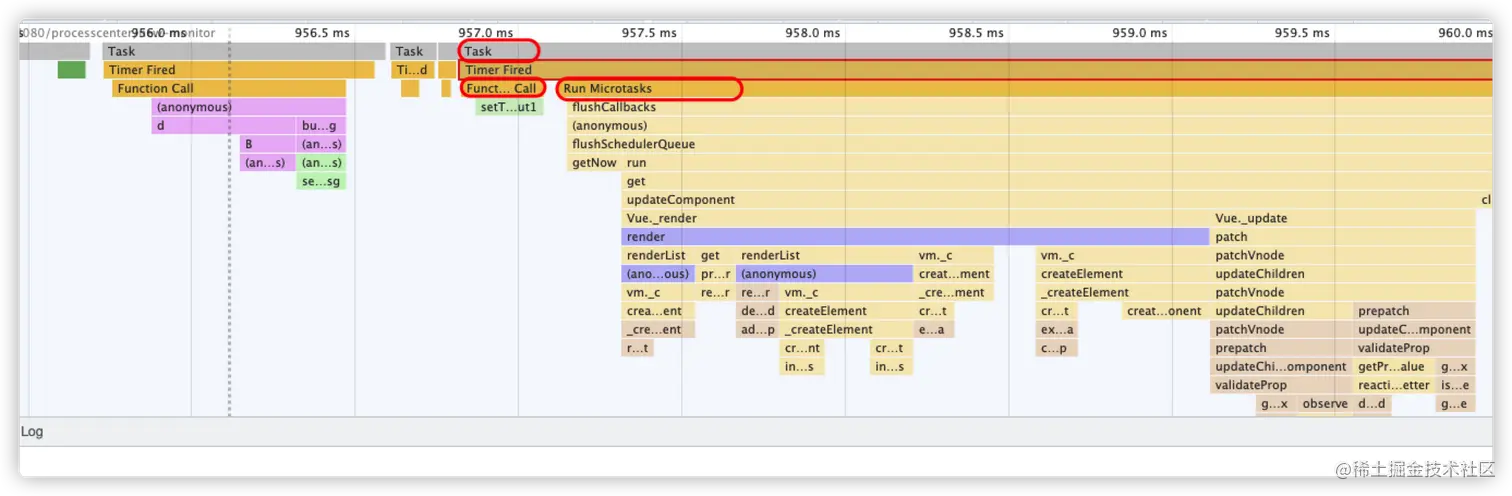Screen dimensions: 1512x496
Task: Select the beige '(anonymous)' entry below flushCallbacks
Action: click(x=1030, y=126)
